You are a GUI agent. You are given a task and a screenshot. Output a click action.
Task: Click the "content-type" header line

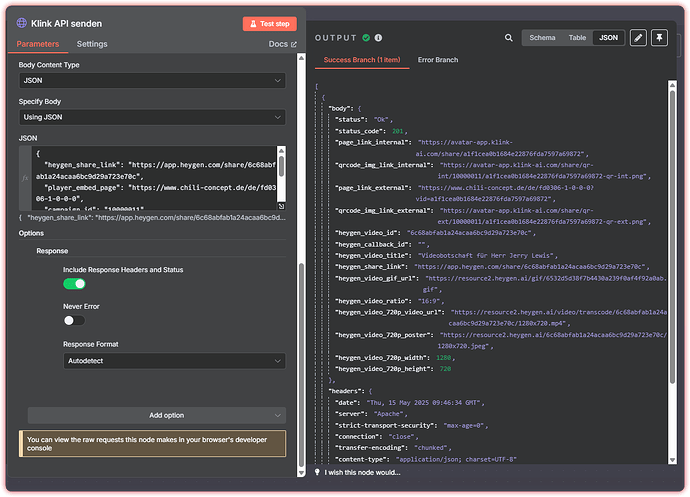pos(426,460)
